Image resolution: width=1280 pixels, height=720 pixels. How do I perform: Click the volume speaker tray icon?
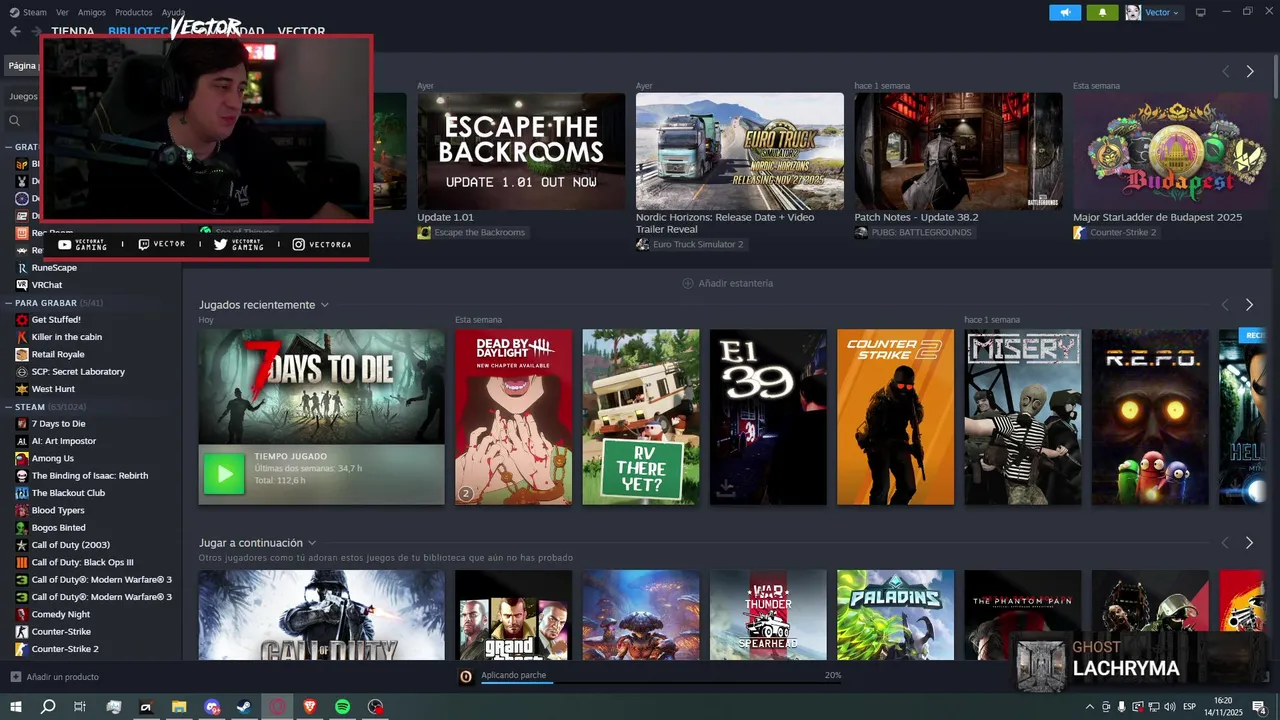coord(1169,707)
